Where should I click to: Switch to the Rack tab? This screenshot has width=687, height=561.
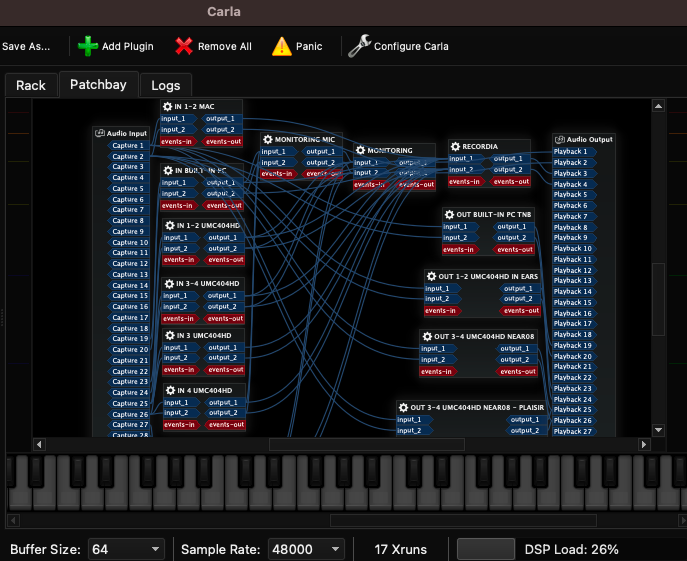click(x=31, y=85)
